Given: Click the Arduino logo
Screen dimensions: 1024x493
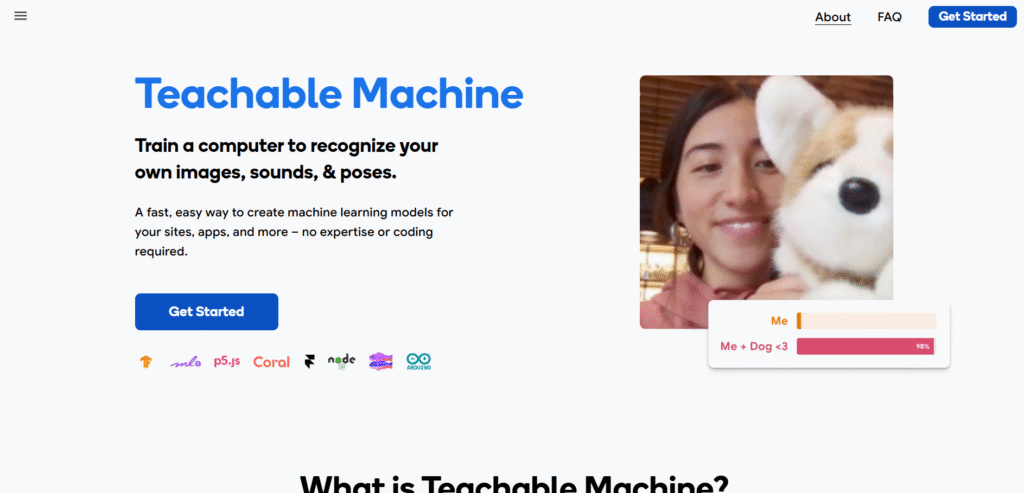Looking at the screenshot, I should [419, 361].
